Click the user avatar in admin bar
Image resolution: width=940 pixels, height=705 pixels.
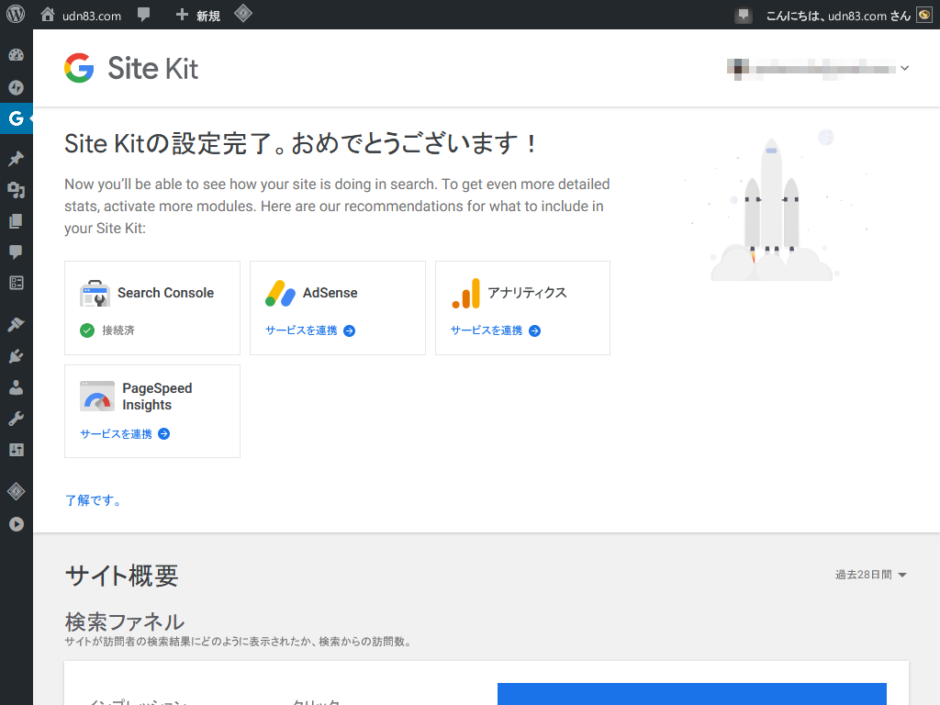point(924,15)
